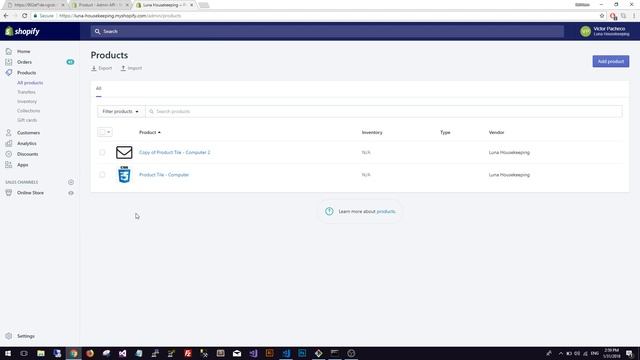This screenshot has width=640, height=360.
Task: View Online Store eye icon
Action: pyautogui.click(x=71, y=193)
